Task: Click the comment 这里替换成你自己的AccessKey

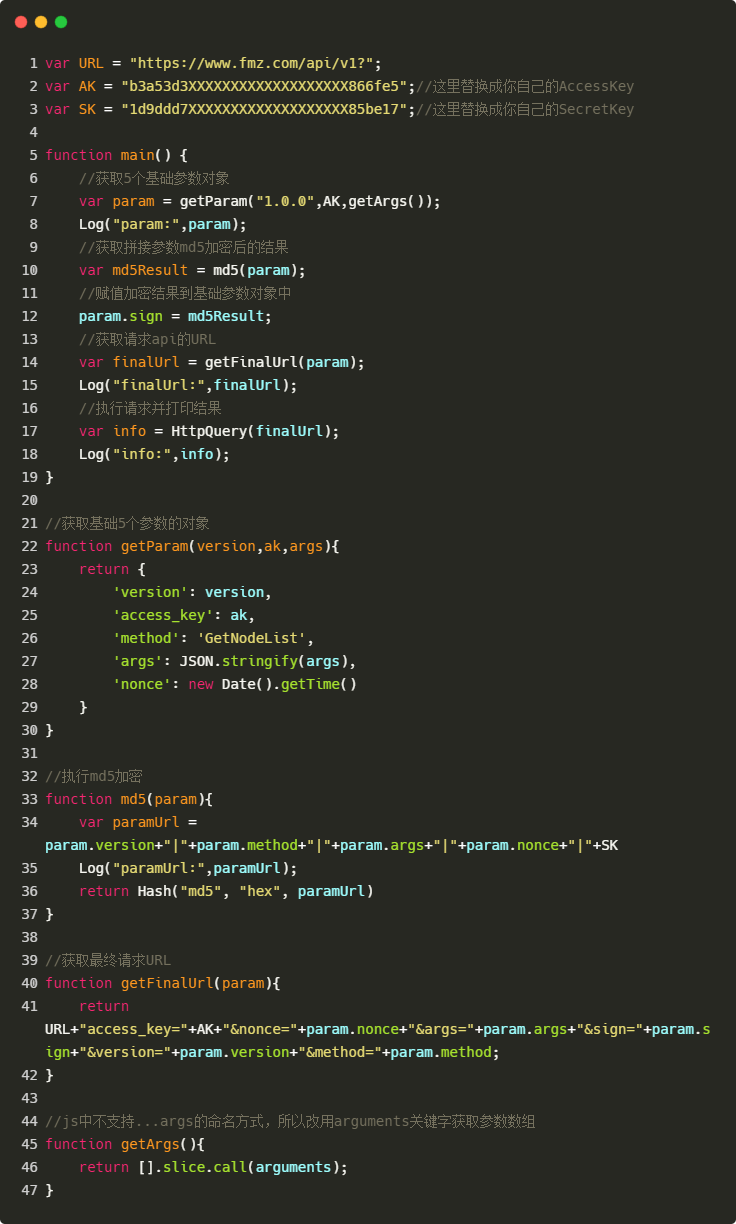Action: point(525,86)
